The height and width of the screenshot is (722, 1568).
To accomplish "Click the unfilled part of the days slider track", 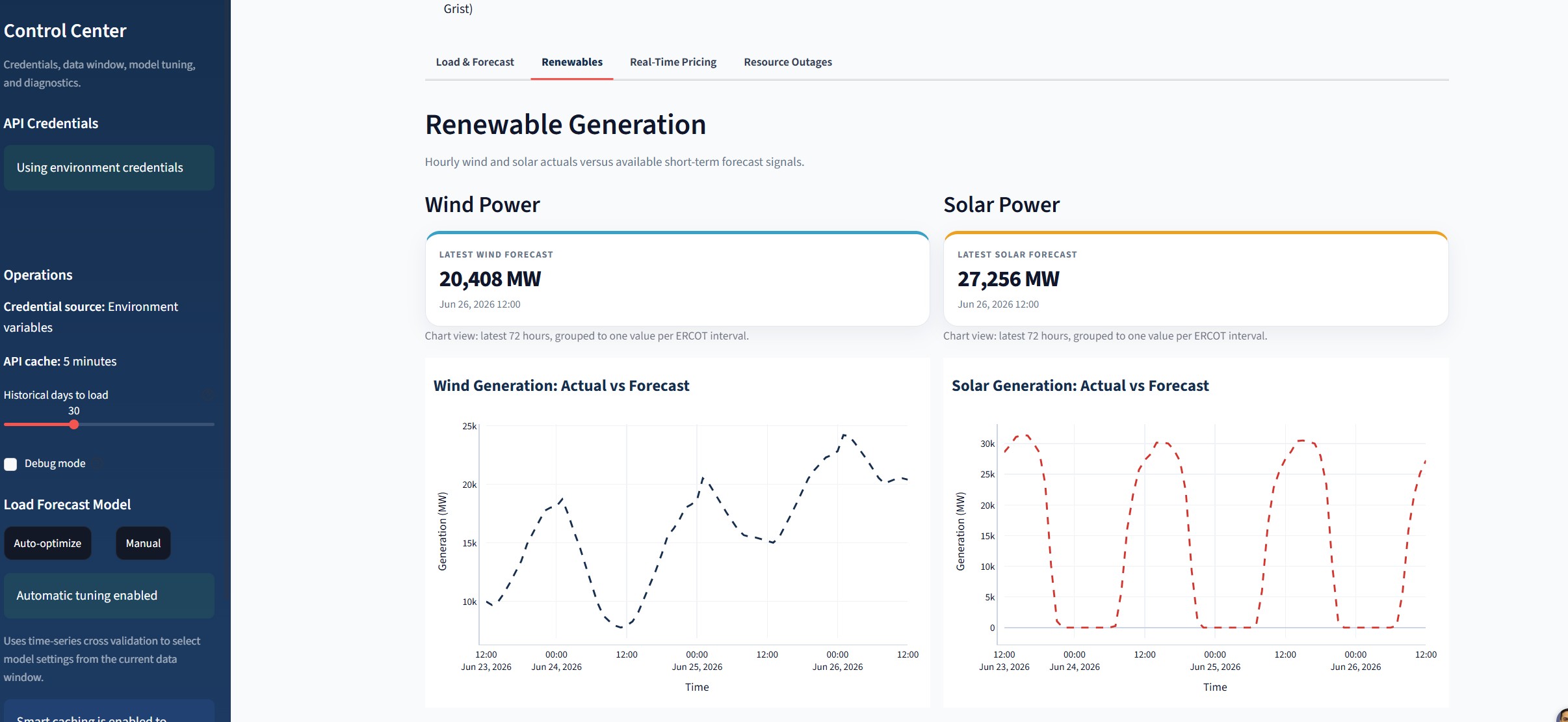I will click(x=146, y=424).
